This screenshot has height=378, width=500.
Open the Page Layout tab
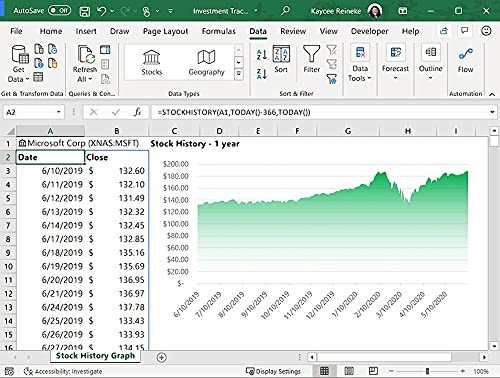click(x=166, y=31)
